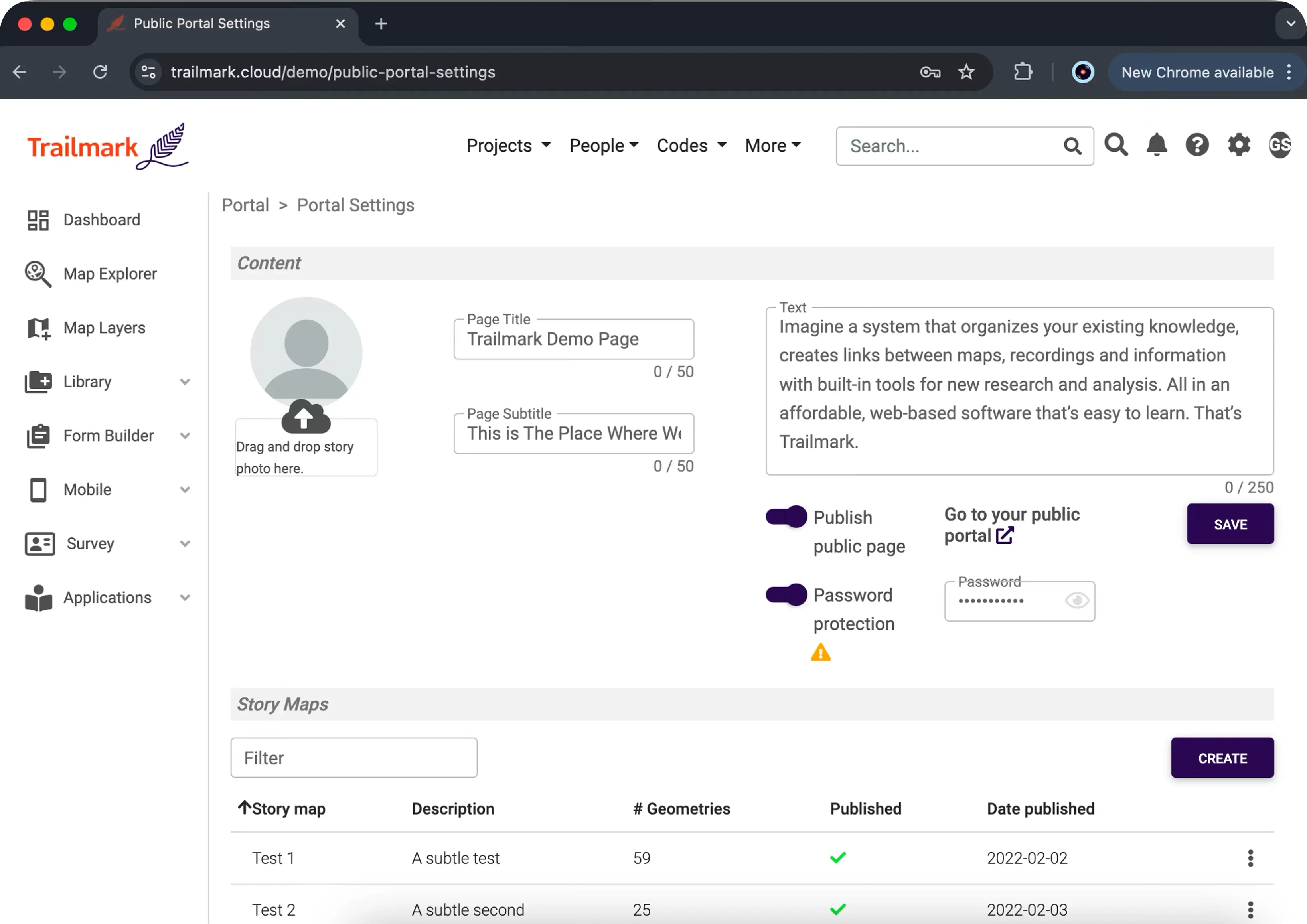This screenshot has width=1307, height=924.
Task: Click into the Text description area
Action: click(1019, 391)
